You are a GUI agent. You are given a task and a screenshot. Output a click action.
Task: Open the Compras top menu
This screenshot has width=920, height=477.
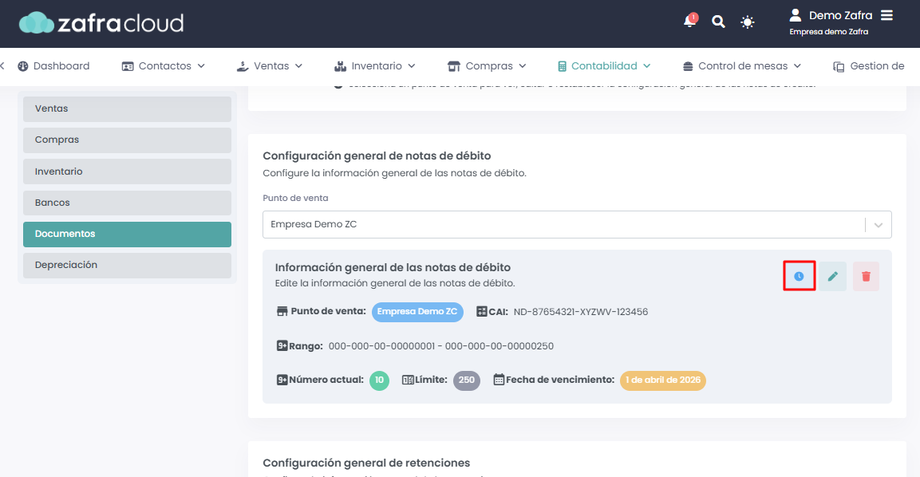pos(487,66)
